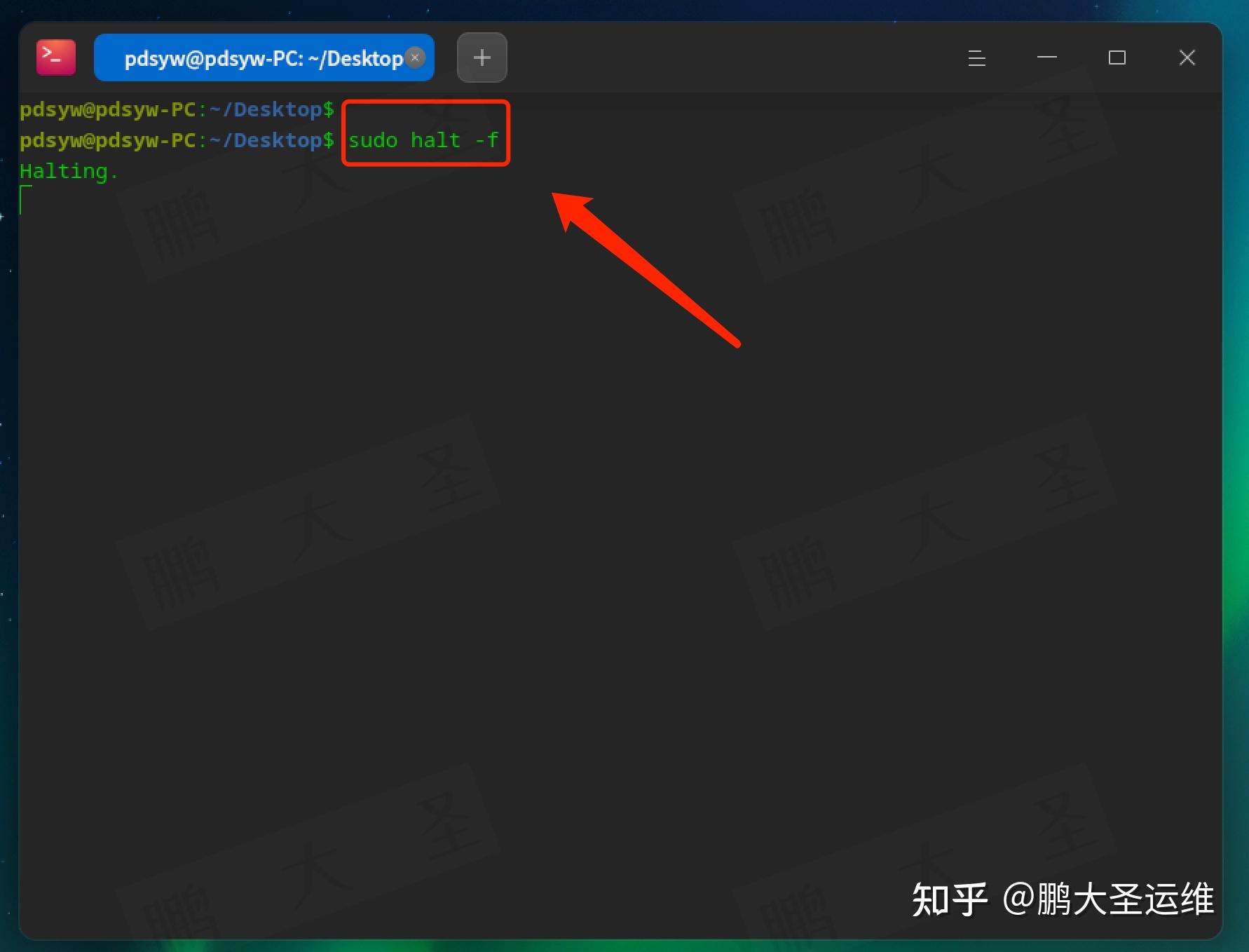
Task: Click the first Desktop prompt line
Action: coord(175,109)
